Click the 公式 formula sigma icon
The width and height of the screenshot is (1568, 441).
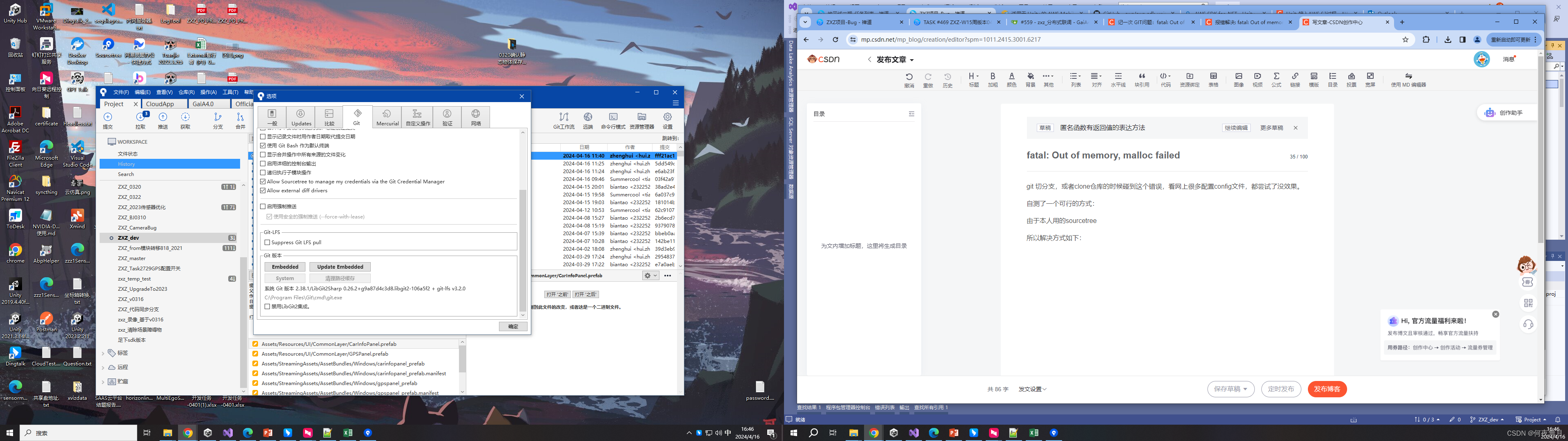[1276, 77]
